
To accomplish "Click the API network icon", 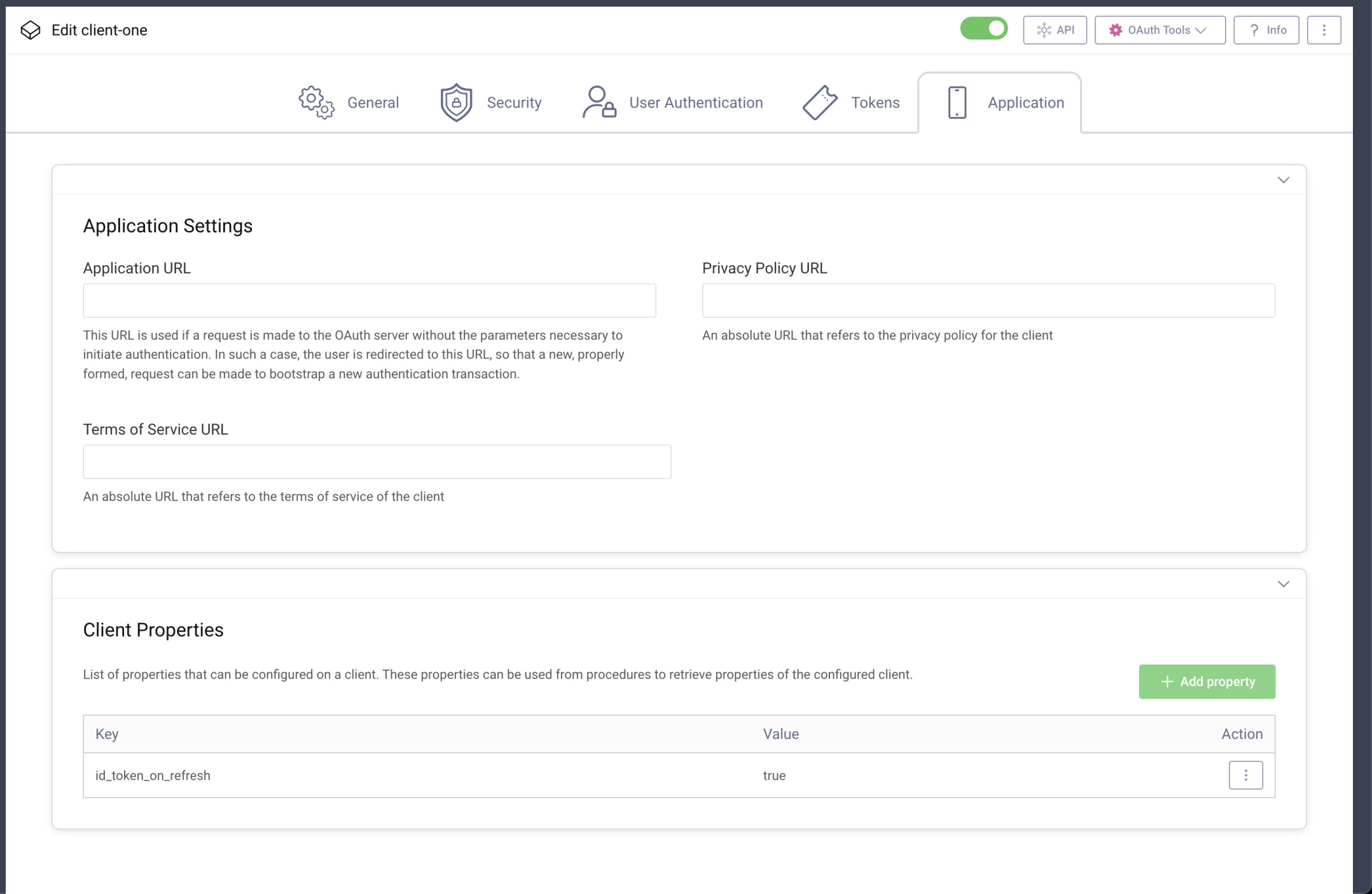I will (1045, 29).
